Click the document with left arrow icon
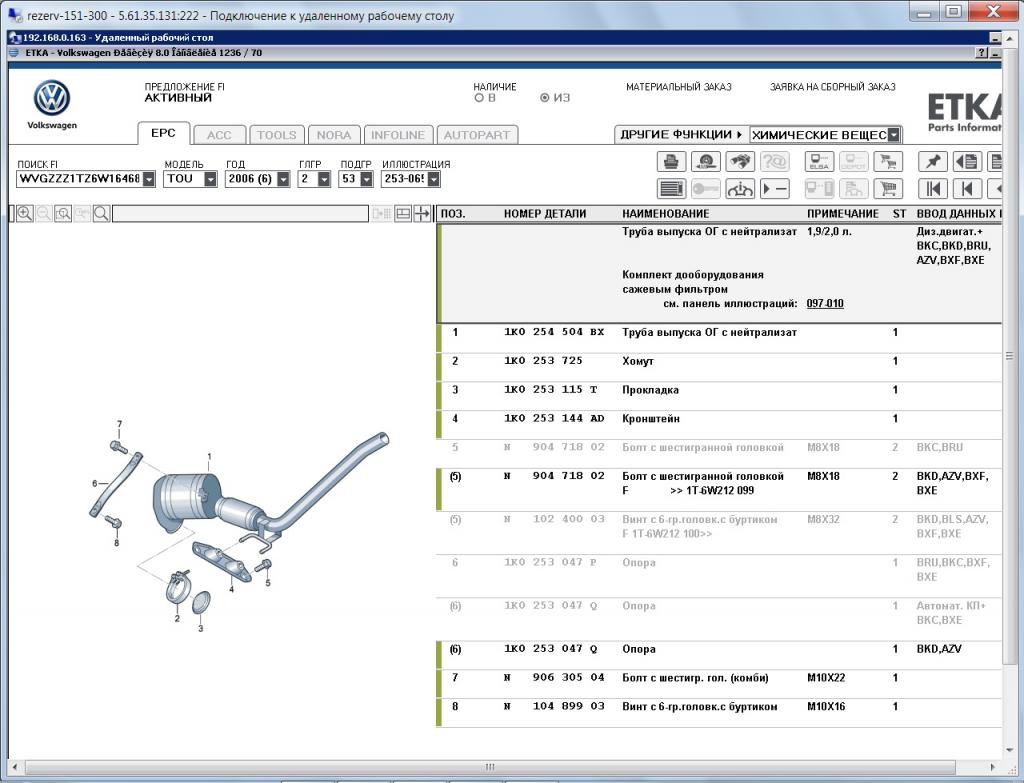 pyautogui.click(x=967, y=161)
